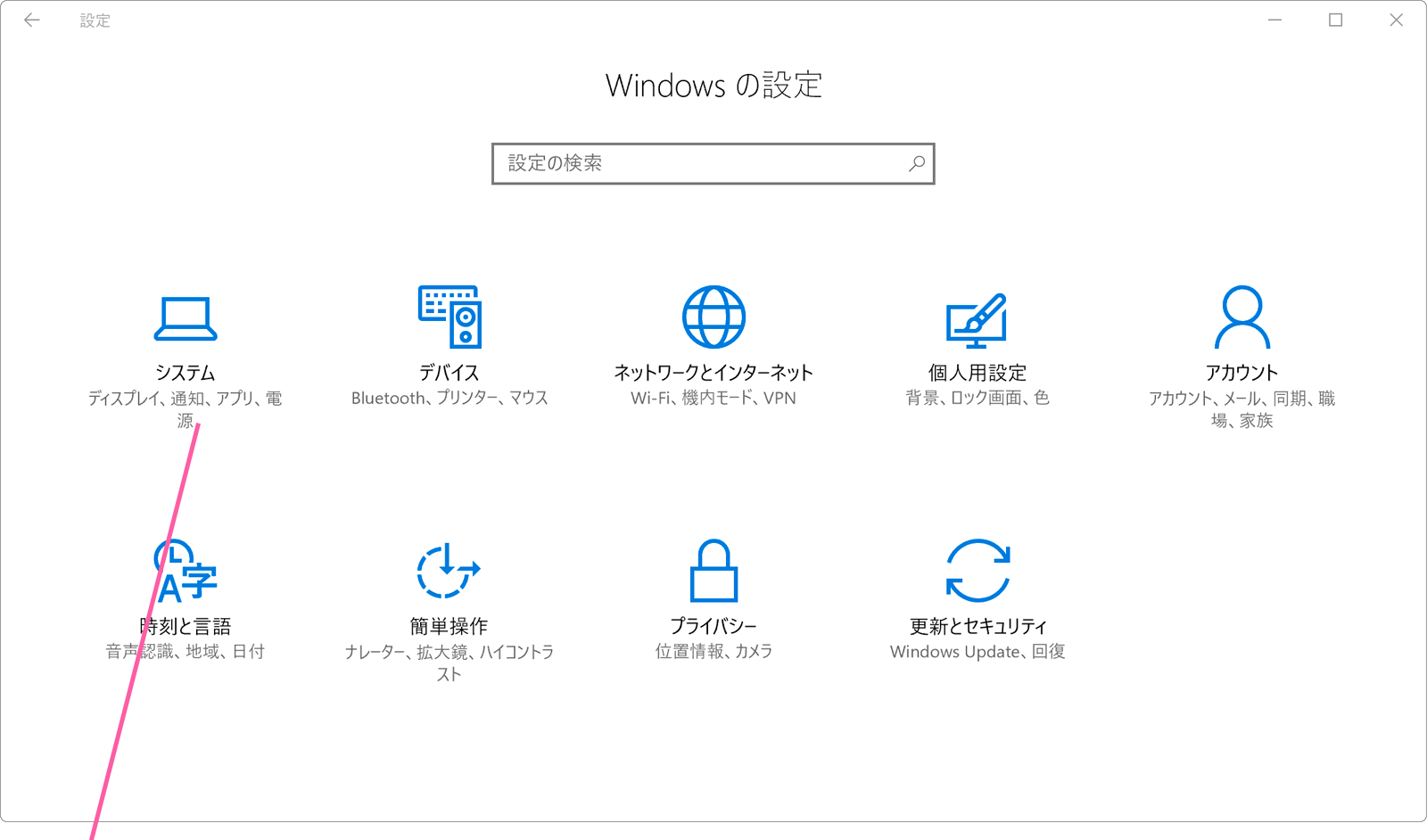
Task: Click the 'Windows の設定' heading
Action: (x=713, y=86)
